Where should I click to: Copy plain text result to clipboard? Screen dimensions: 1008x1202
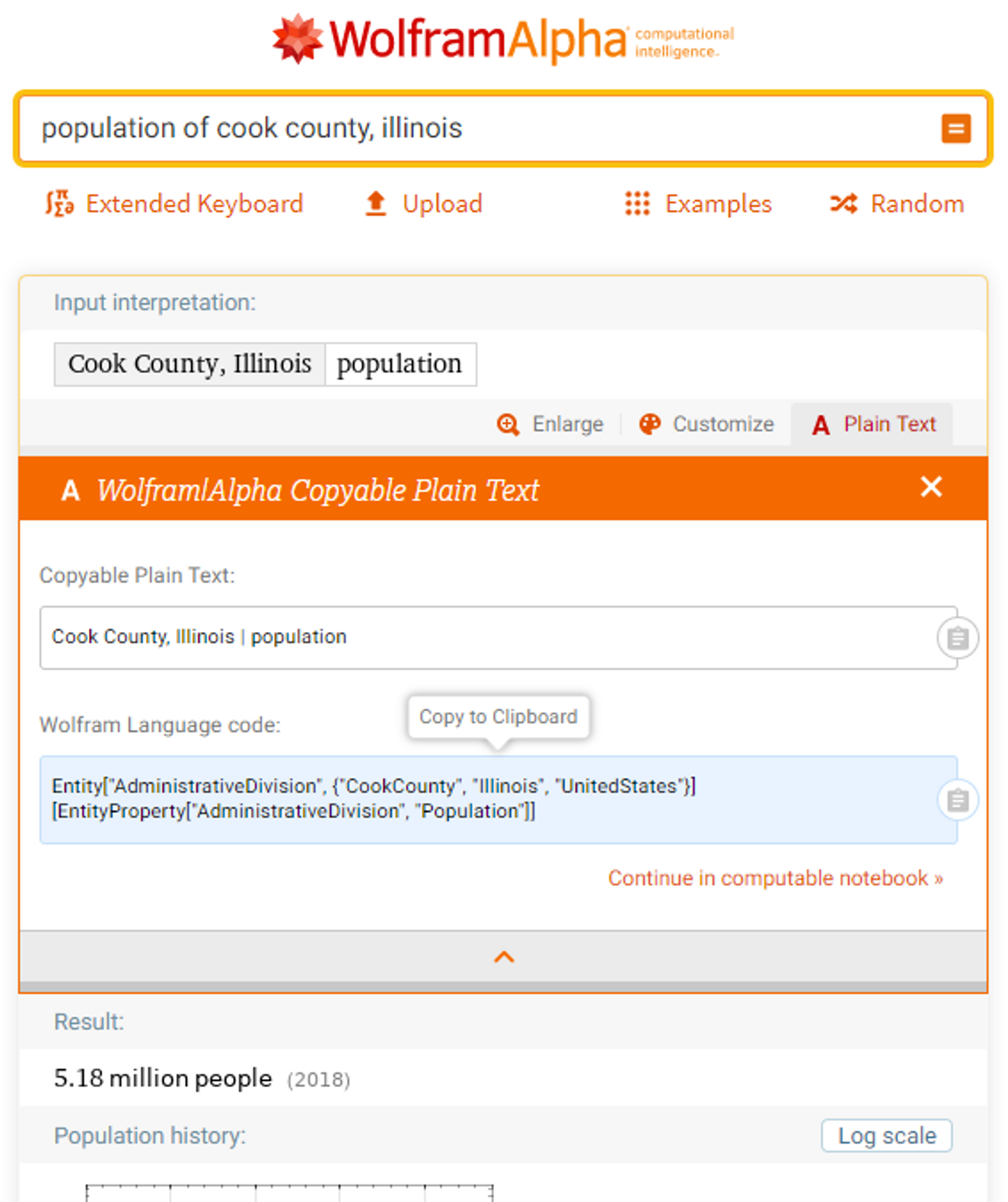(957, 638)
